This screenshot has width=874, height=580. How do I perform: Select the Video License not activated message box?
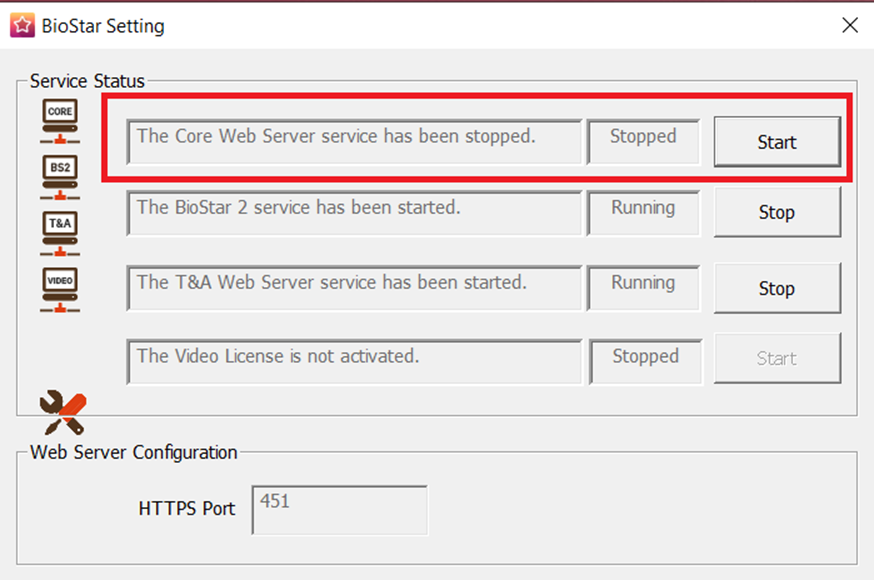(x=354, y=362)
